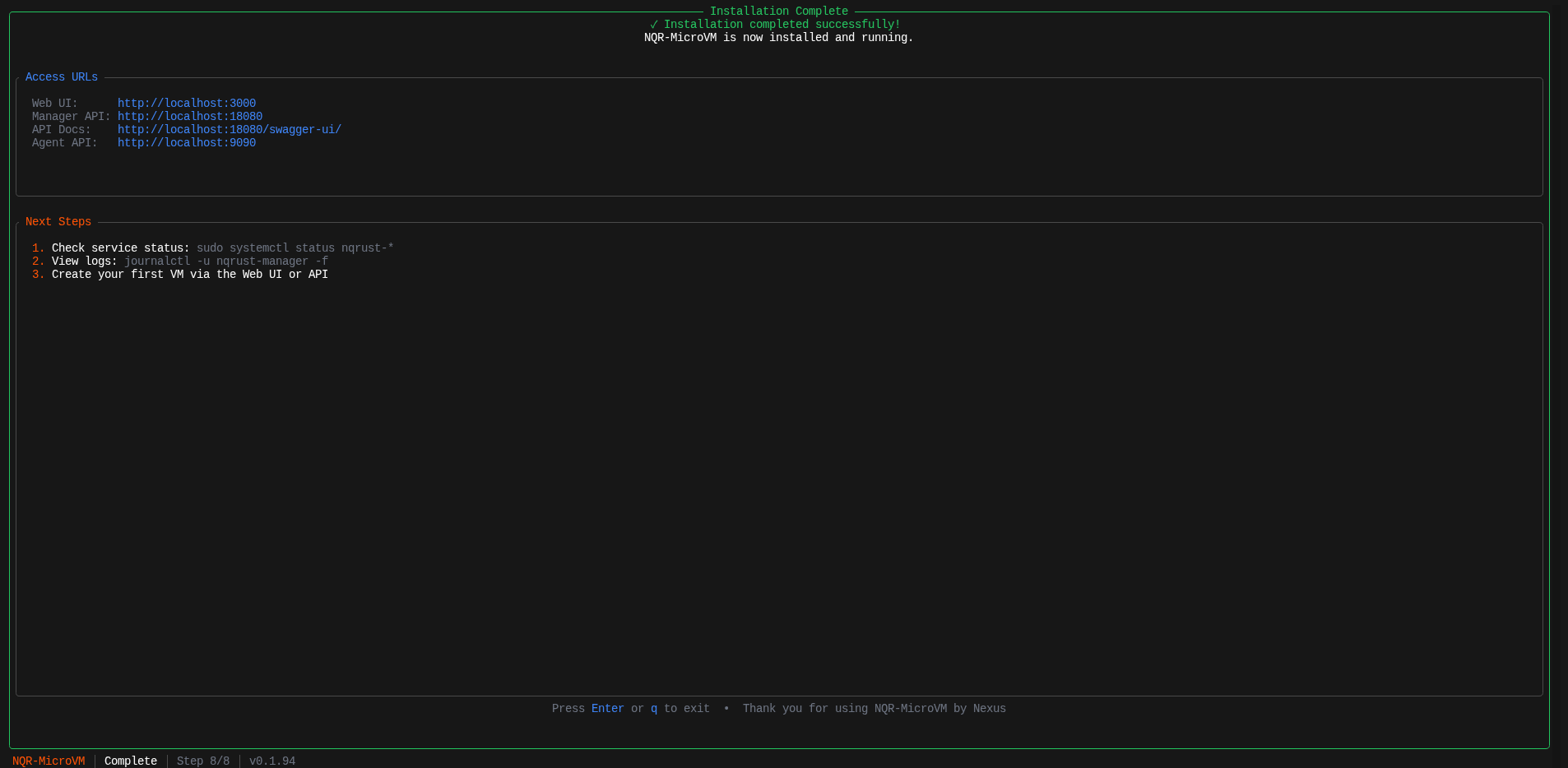The height and width of the screenshot is (768, 1568).
Task: Click the Enter key hint in footer
Action: point(607,709)
